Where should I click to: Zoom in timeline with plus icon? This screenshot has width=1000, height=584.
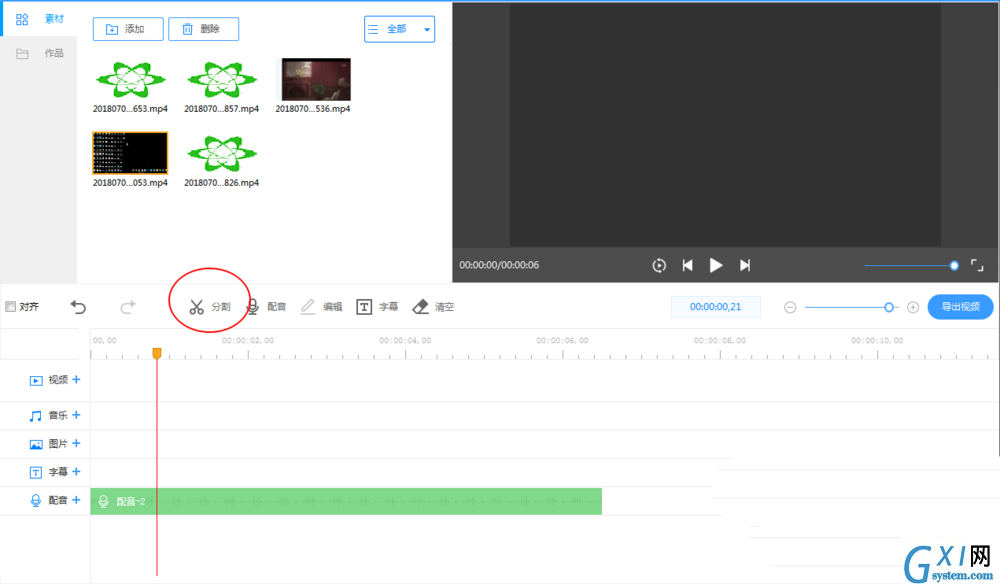click(913, 307)
